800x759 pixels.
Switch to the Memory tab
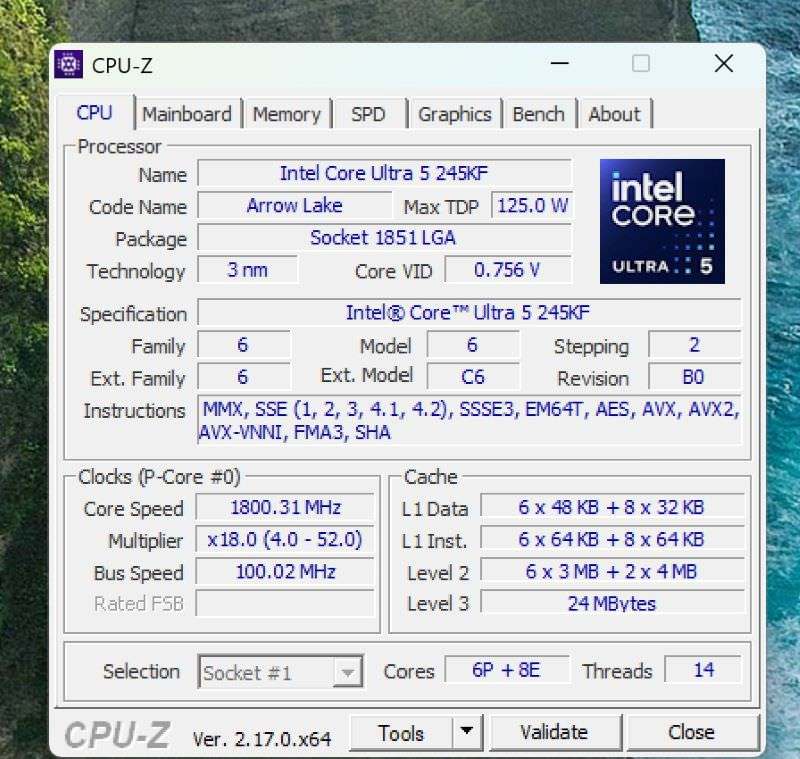click(x=286, y=114)
